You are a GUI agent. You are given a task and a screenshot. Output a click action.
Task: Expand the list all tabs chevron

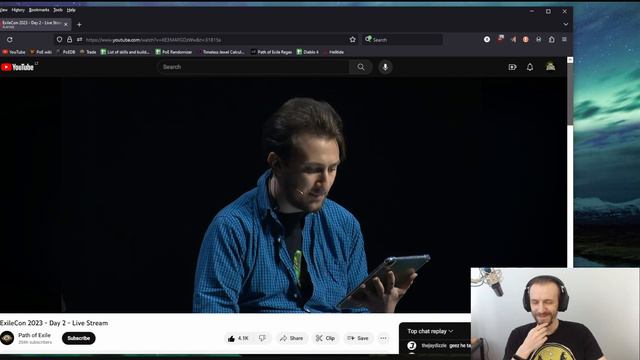(x=566, y=24)
